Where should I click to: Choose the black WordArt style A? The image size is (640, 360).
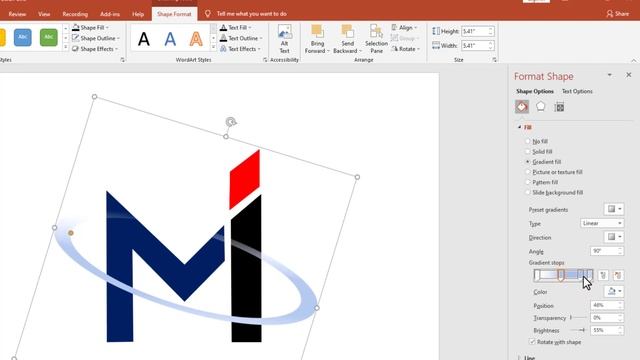144,39
